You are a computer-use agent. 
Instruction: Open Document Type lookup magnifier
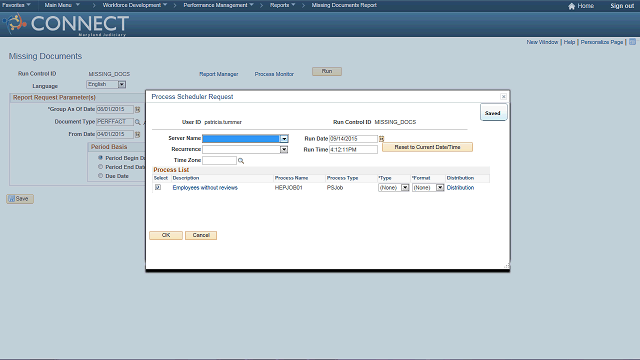[x=138, y=122]
